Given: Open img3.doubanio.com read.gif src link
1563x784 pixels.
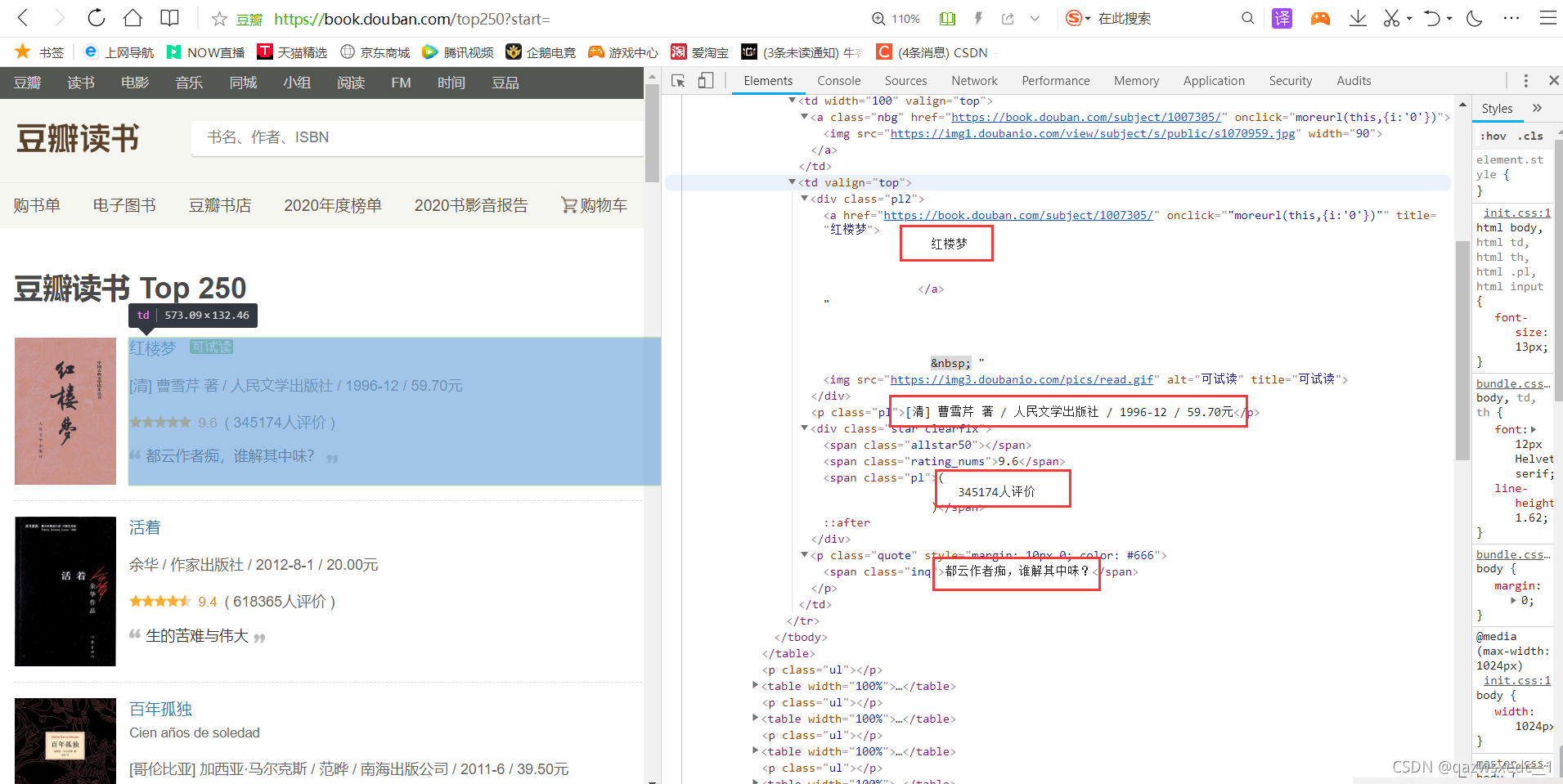Looking at the screenshot, I should point(1022,379).
